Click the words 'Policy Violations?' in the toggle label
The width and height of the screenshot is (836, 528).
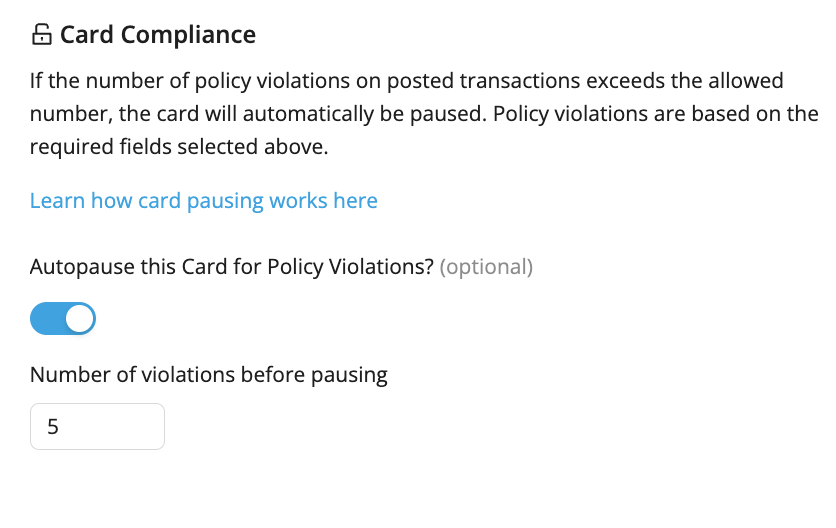[351, 267]
